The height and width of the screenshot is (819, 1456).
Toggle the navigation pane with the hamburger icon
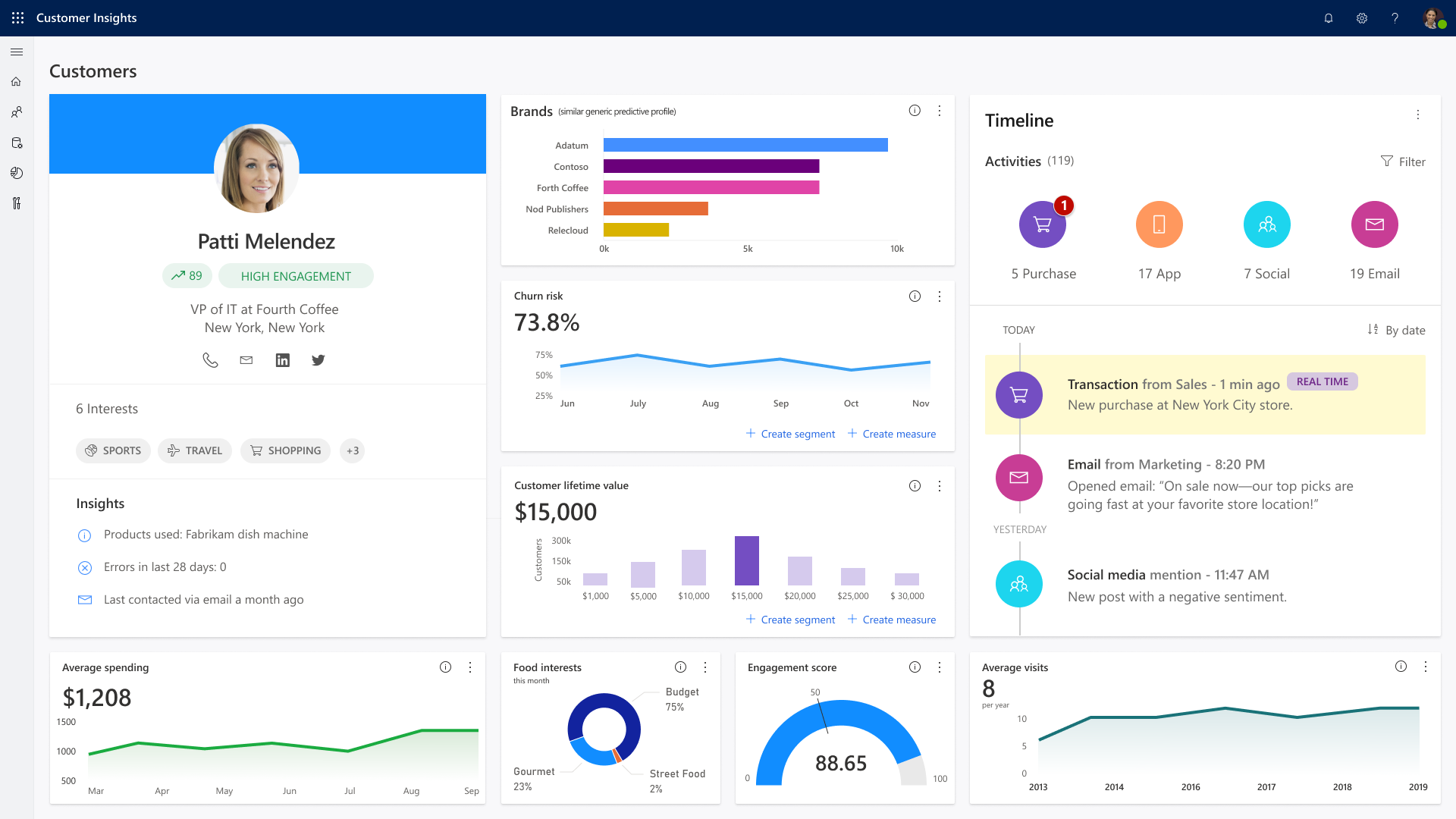pos(17,52)
